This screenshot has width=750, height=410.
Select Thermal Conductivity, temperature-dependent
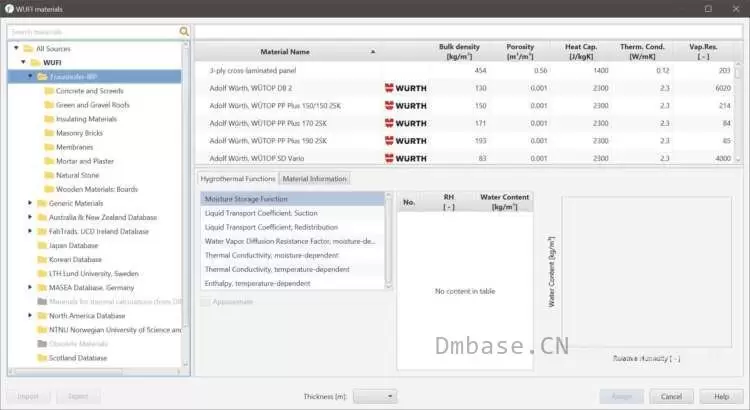point(292,269)
